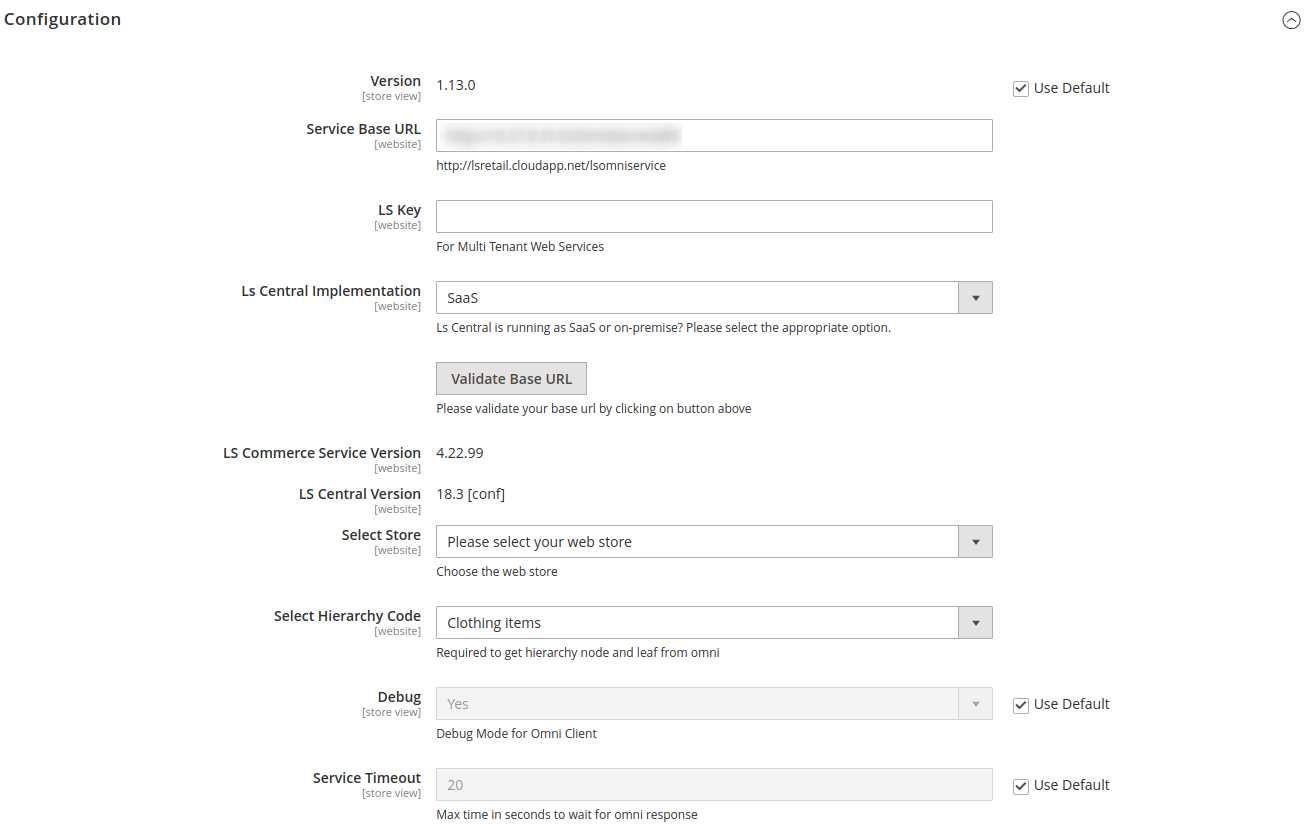Click the Select Store dropdown arrow
1315x831 pixels.
tap(975, 542)
